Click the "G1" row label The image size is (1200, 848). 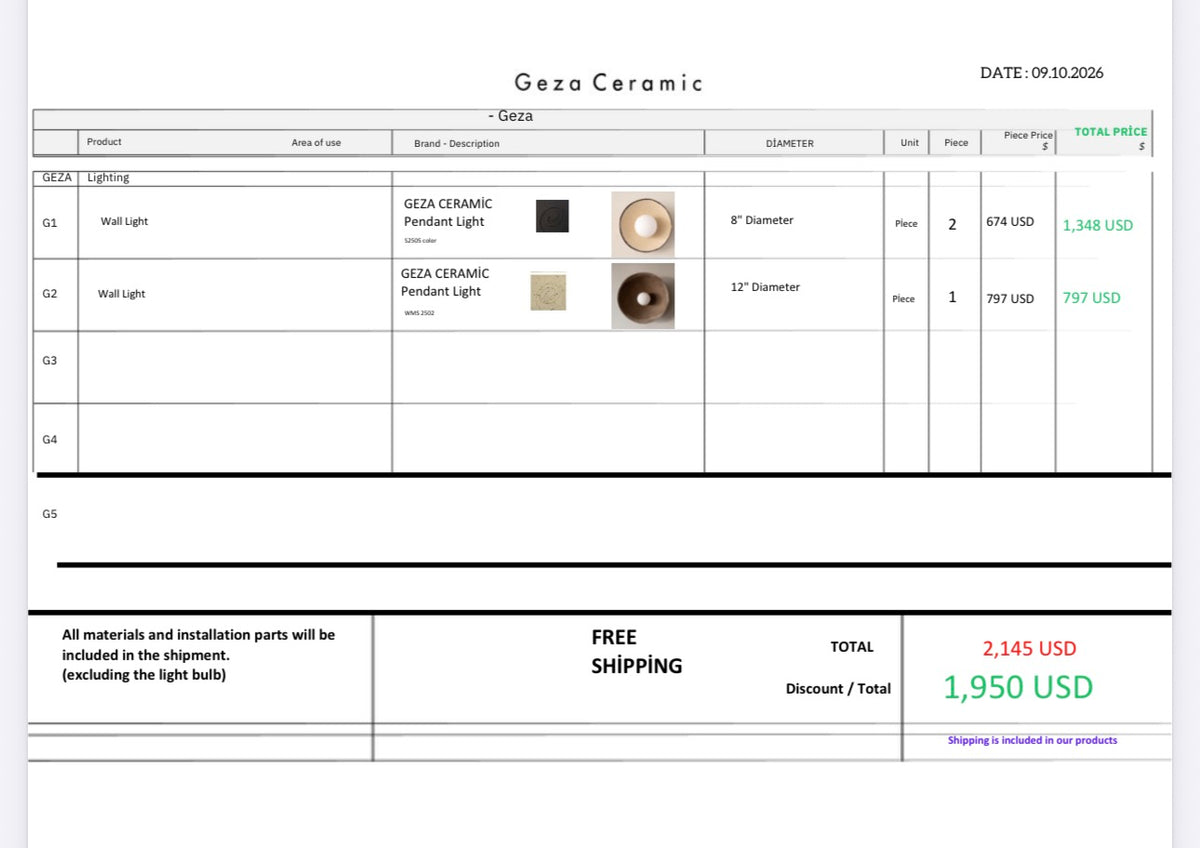[50, 222]
